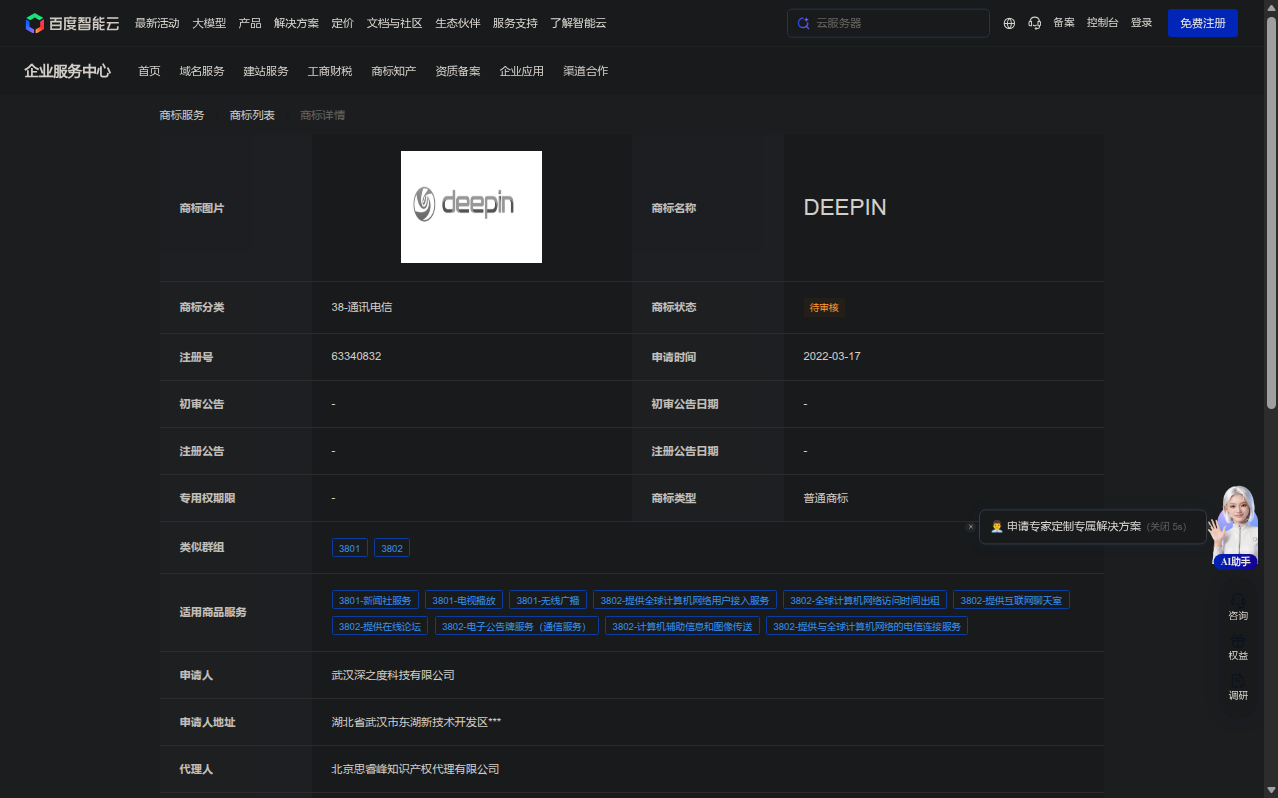Select the 3801-无线广播 tag
1278x798 pixels.
[x=548, y=600]
